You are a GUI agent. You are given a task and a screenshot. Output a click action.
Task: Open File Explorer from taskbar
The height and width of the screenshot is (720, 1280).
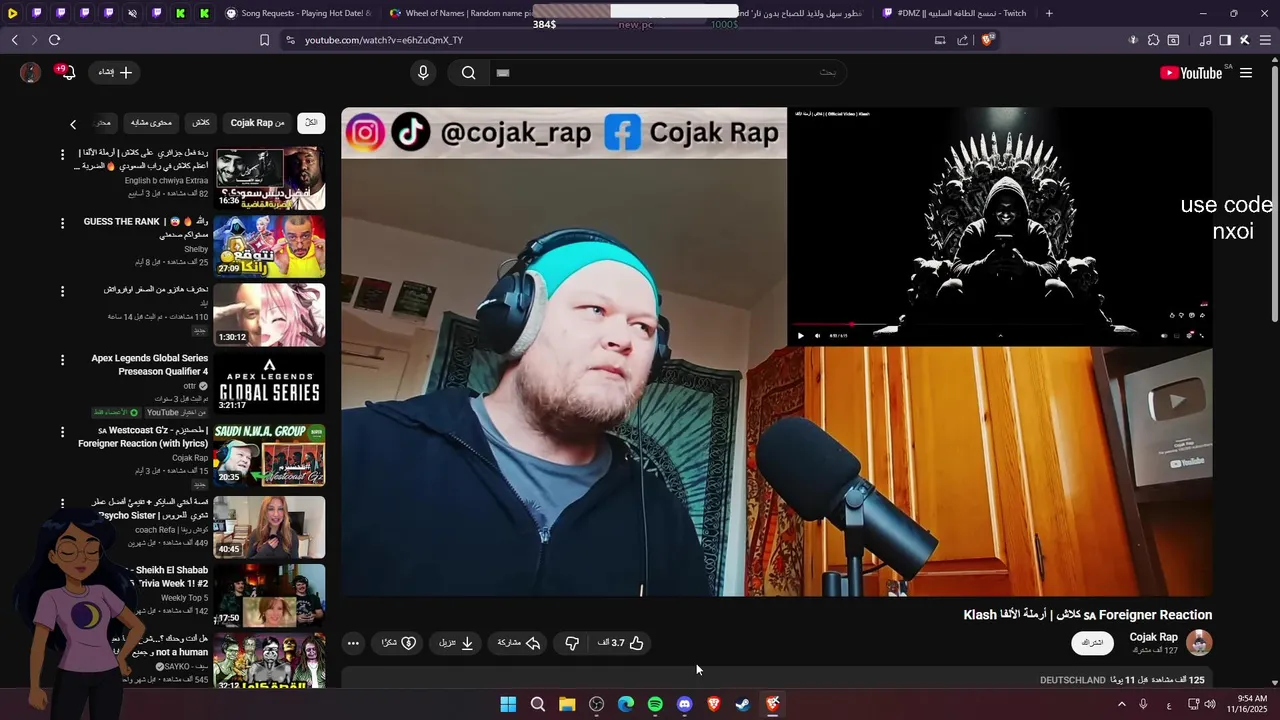[x=567, y=704]
